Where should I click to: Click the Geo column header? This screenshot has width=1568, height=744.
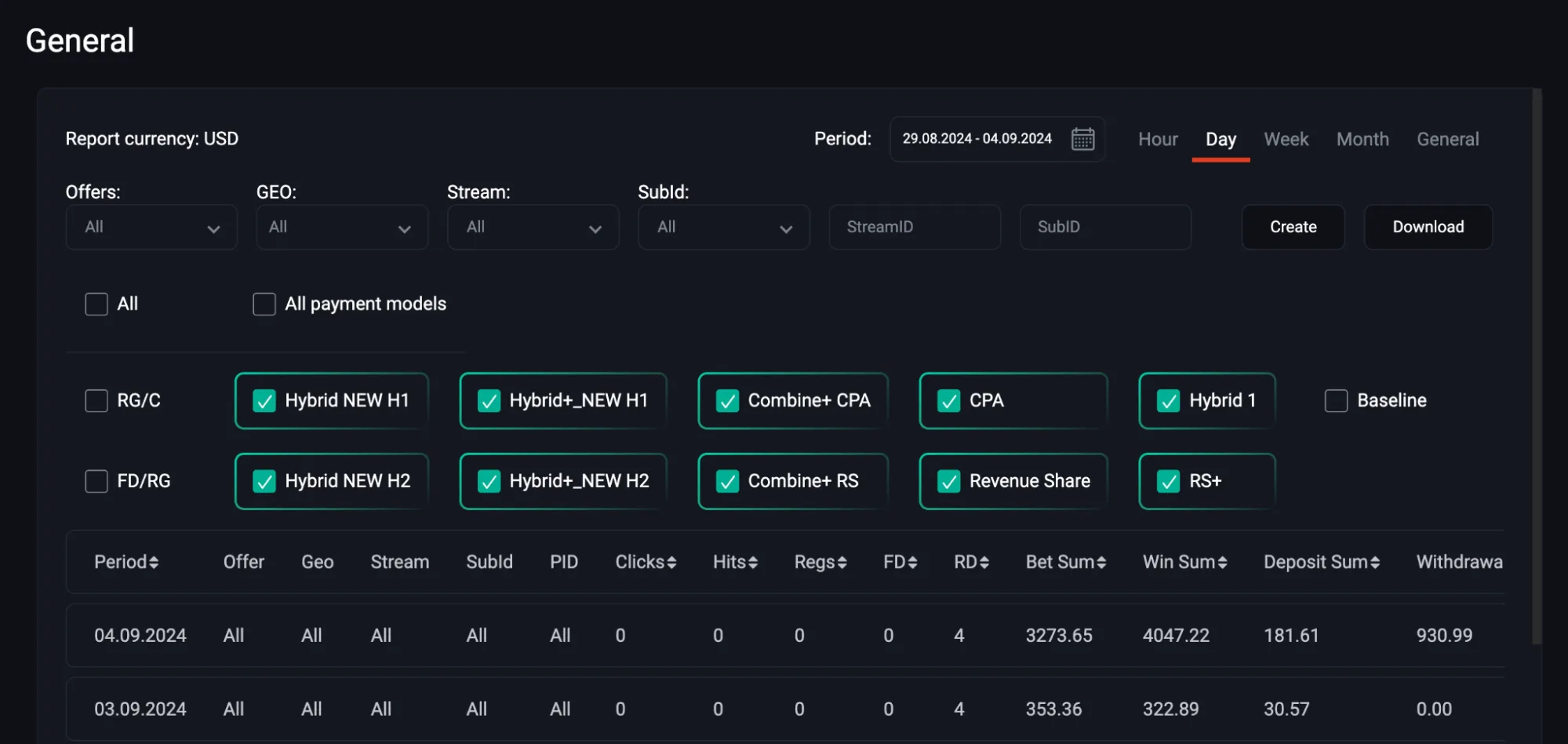coord(317,562)
